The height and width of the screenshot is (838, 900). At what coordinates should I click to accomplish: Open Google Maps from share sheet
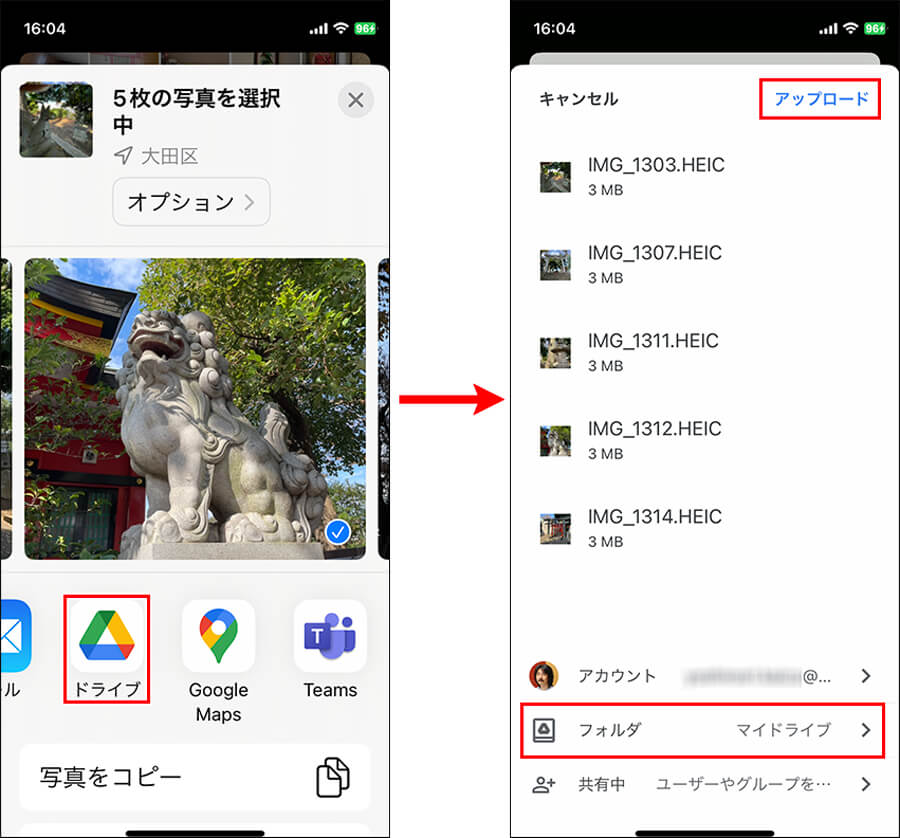pyautogui.click(x=218, y=636)
